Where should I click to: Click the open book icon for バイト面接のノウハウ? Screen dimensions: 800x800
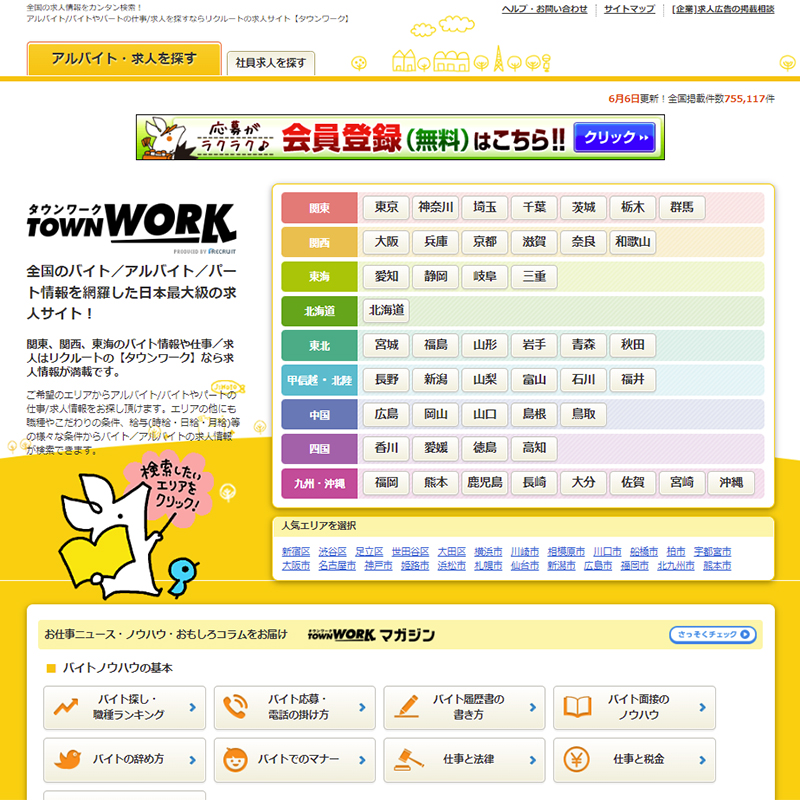577,707
